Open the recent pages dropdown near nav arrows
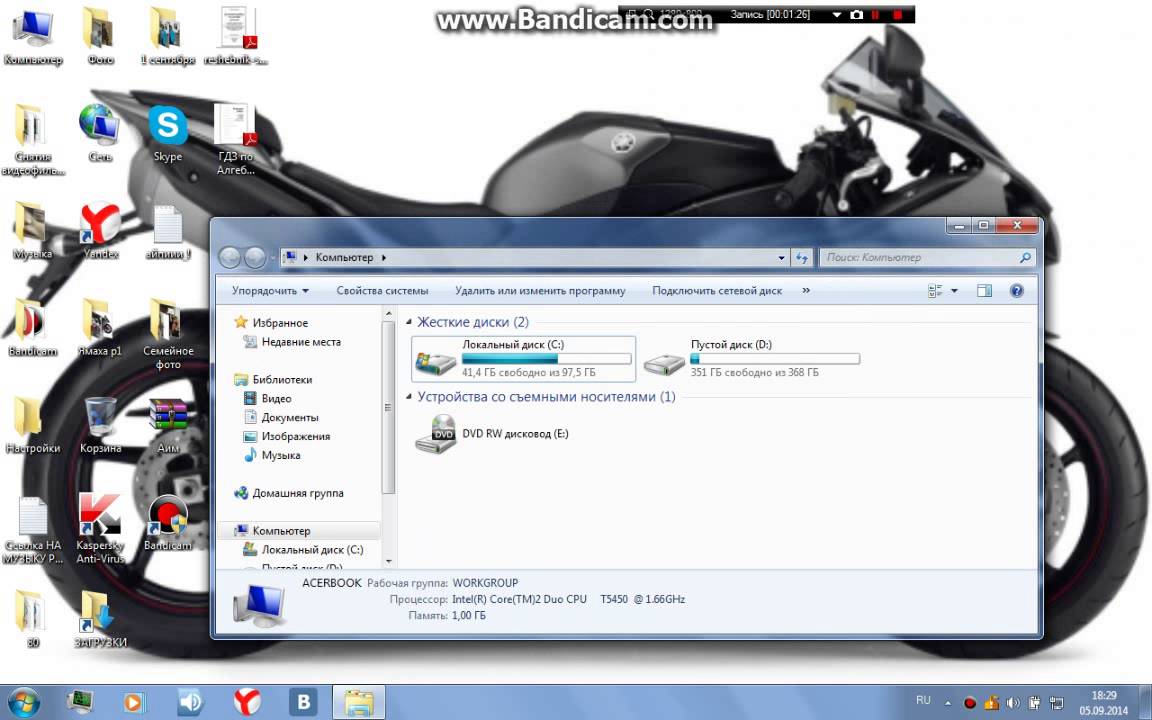Image resolution: width=1152 pixels, height=720 pixels. click(272, 258)
